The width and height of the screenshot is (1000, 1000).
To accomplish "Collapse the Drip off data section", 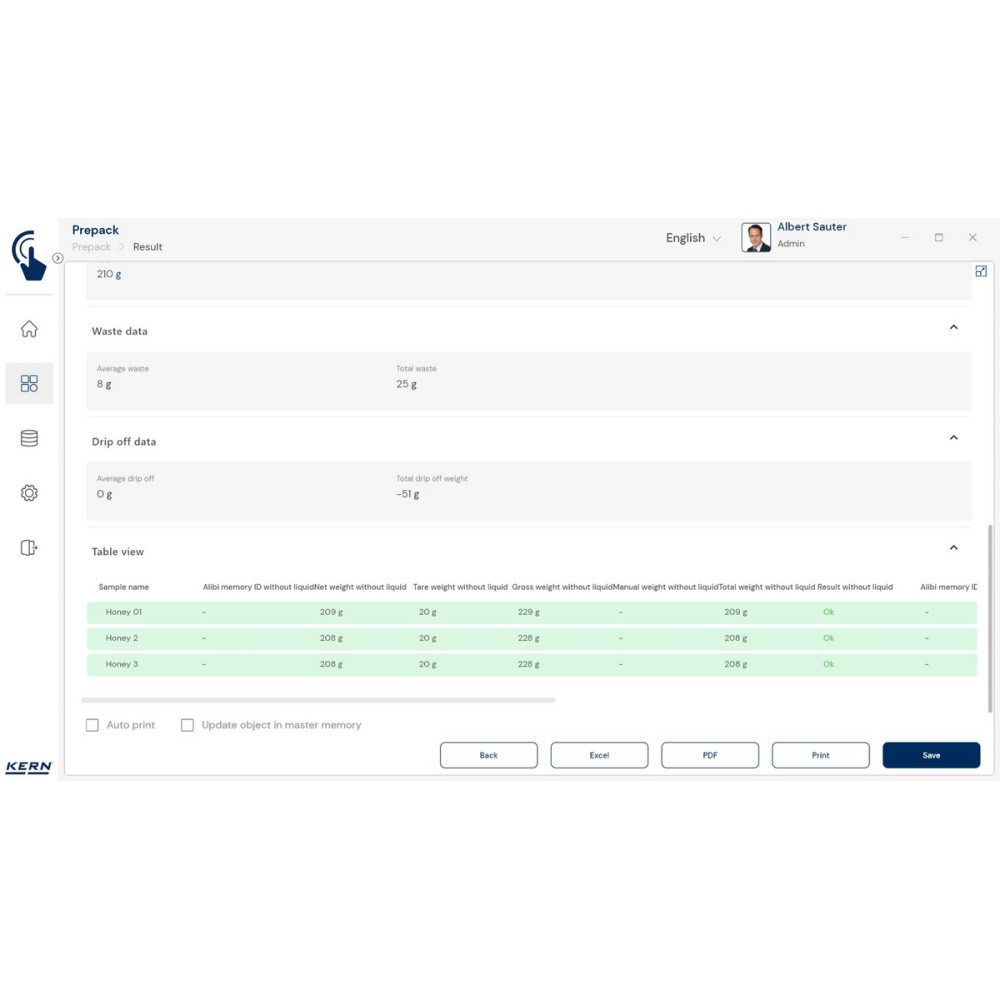I will pos(953,437).
